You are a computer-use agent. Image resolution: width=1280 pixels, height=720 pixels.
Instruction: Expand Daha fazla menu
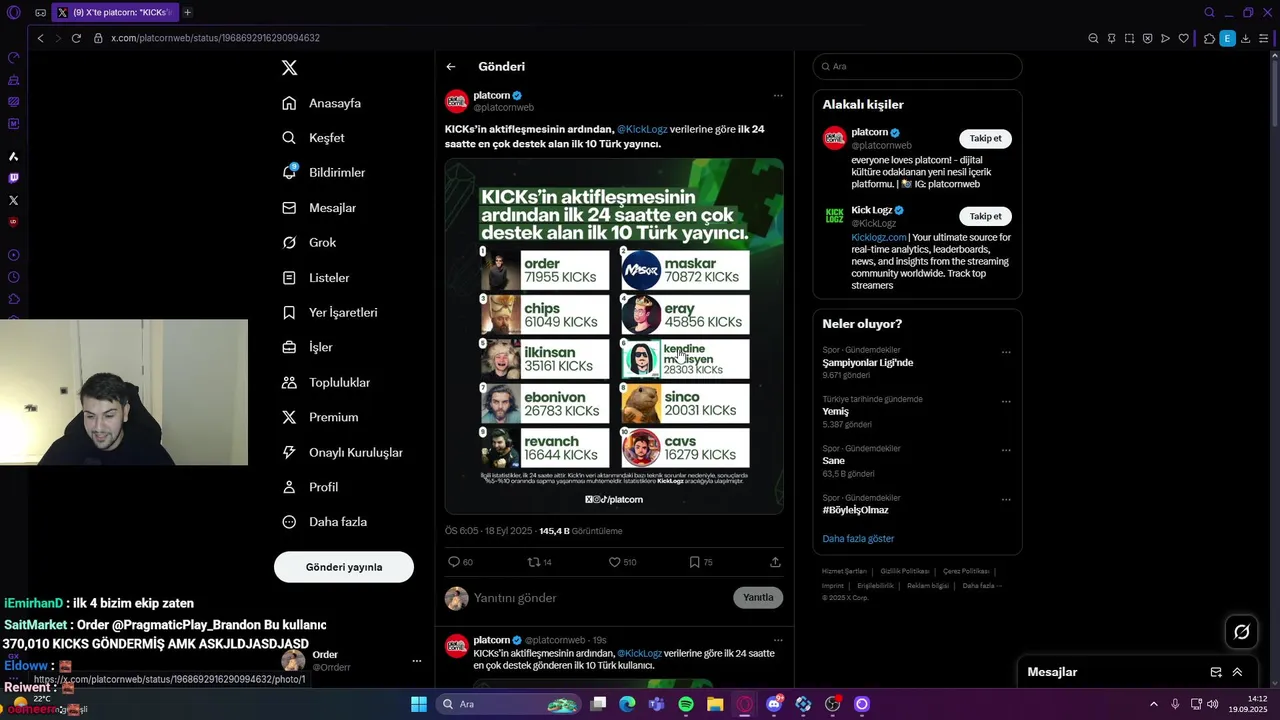(x=324, y=522)
